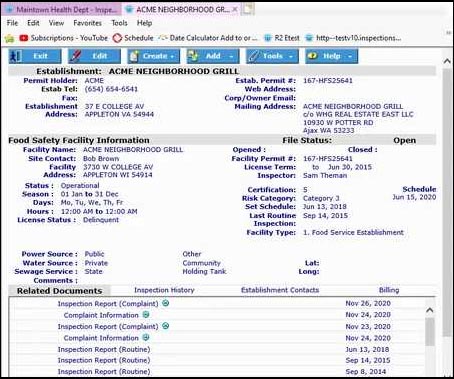
Task: Open Inspection Report (Routine) dated Jun 13, 2018
Action: (x=104, y=349)
